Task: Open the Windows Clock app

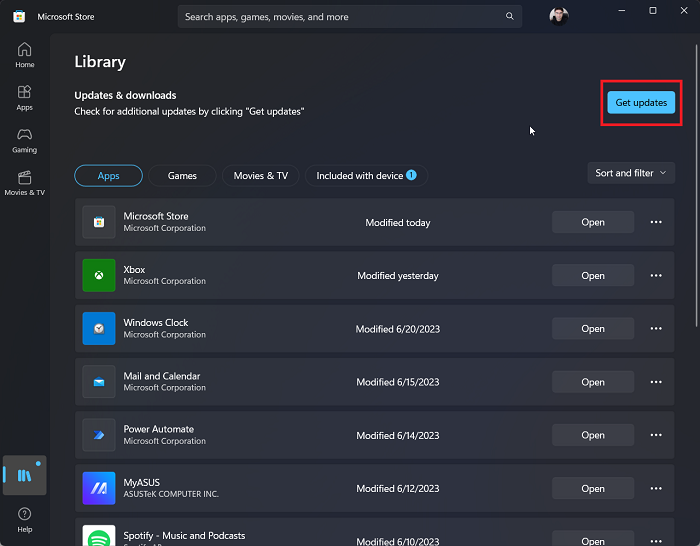Action: (x=593, y=329)
